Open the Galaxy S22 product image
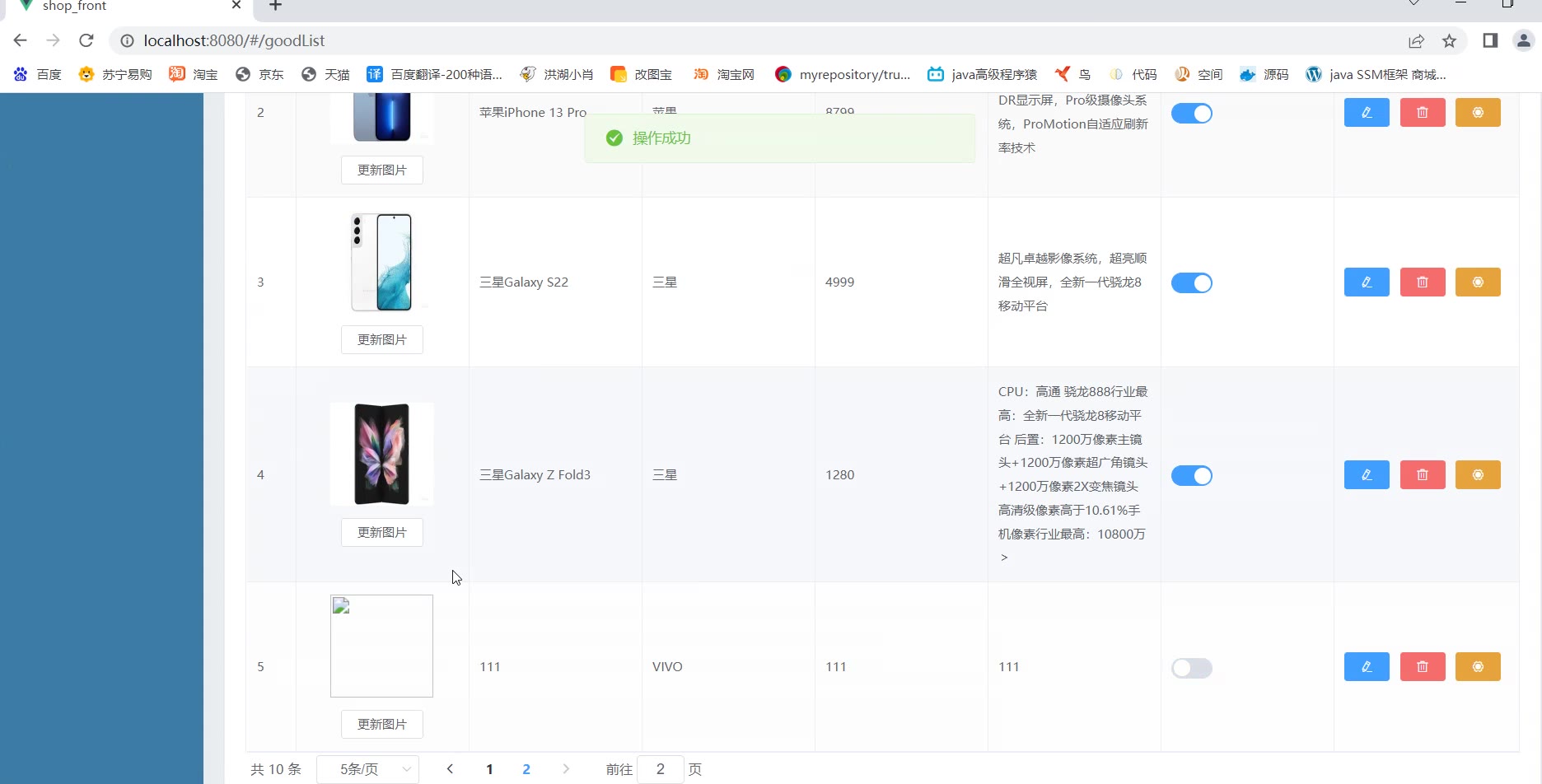This screenshot has height=784, width=1542. point(382,262)
